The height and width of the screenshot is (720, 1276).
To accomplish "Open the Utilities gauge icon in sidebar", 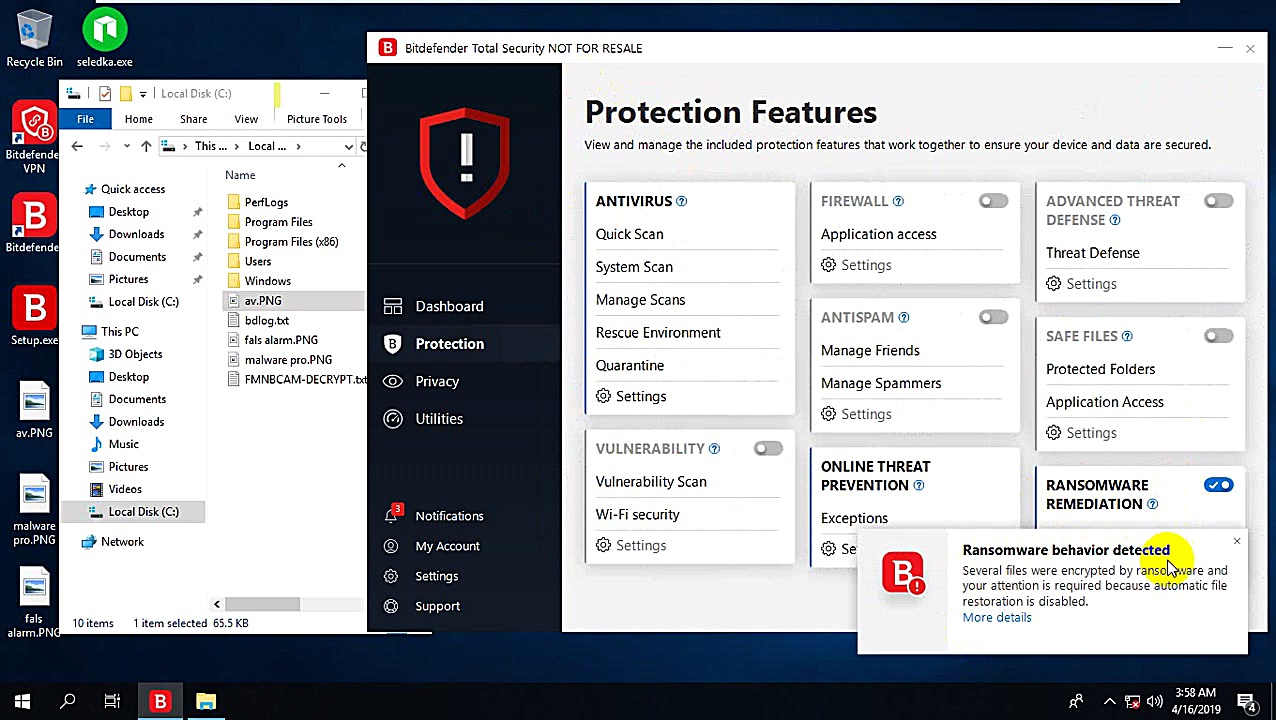I will coord(393,419).
